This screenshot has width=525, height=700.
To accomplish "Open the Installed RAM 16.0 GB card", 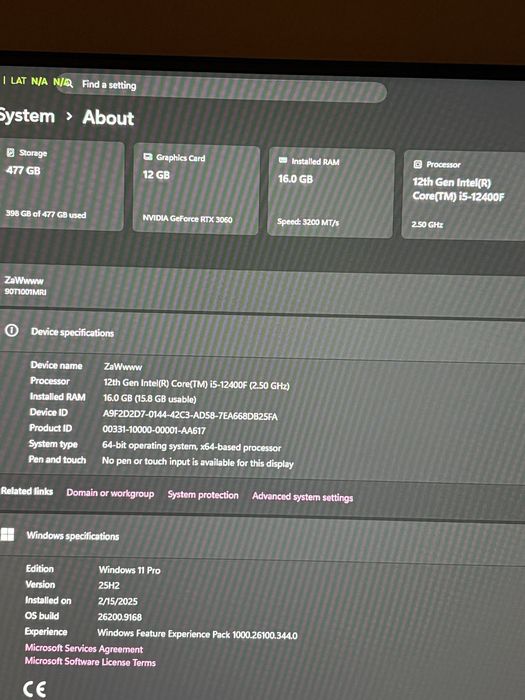I will [x=331, y=192].
